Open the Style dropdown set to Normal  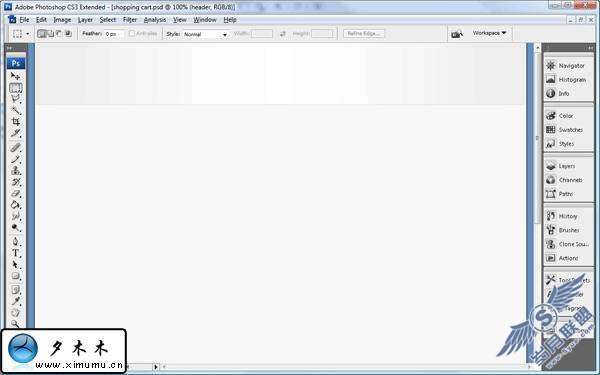tap(205, 34)
